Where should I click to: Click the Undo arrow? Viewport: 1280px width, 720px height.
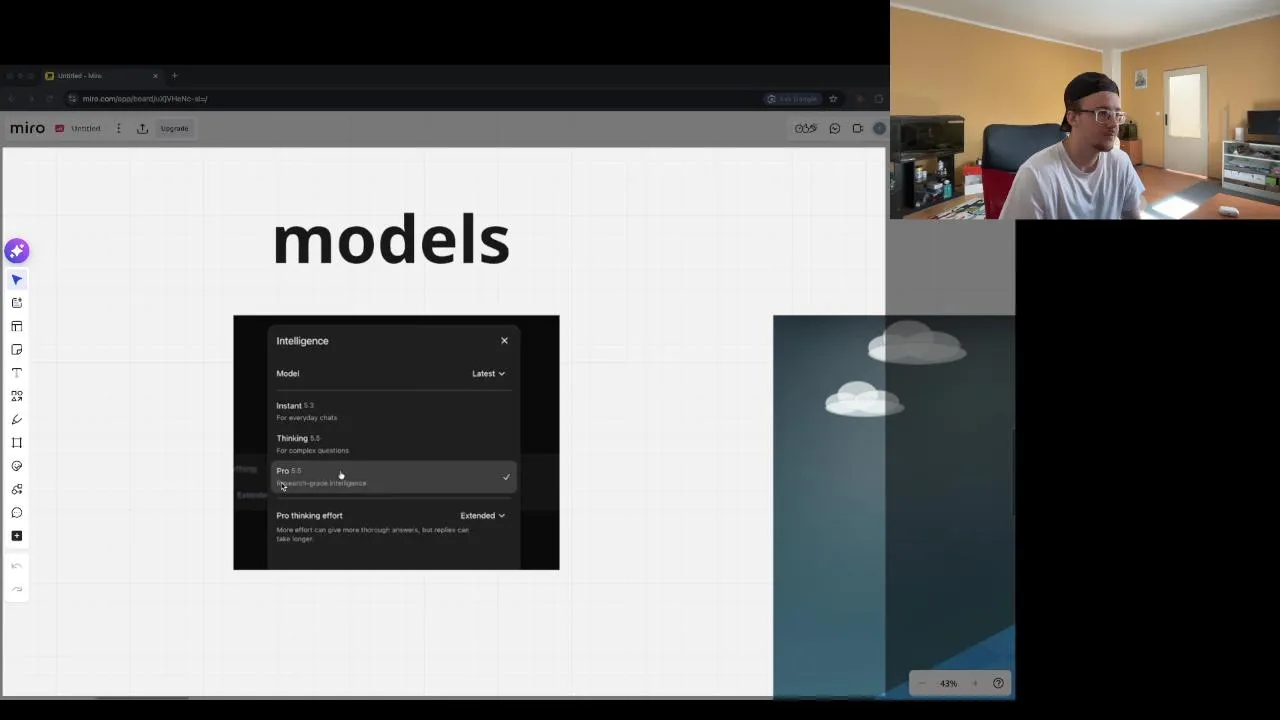17,566
